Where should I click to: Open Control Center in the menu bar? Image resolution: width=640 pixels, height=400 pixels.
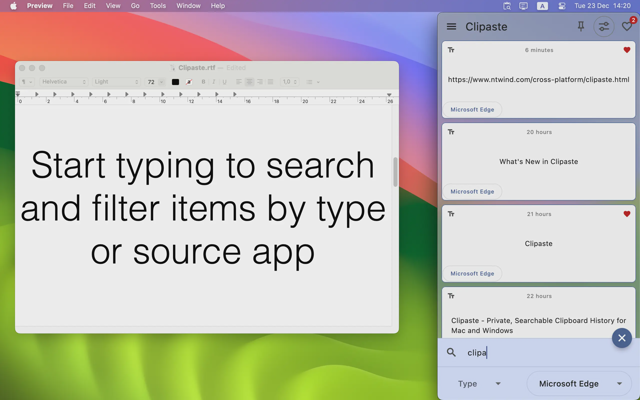pyautogui.click(x=562, y=6)
